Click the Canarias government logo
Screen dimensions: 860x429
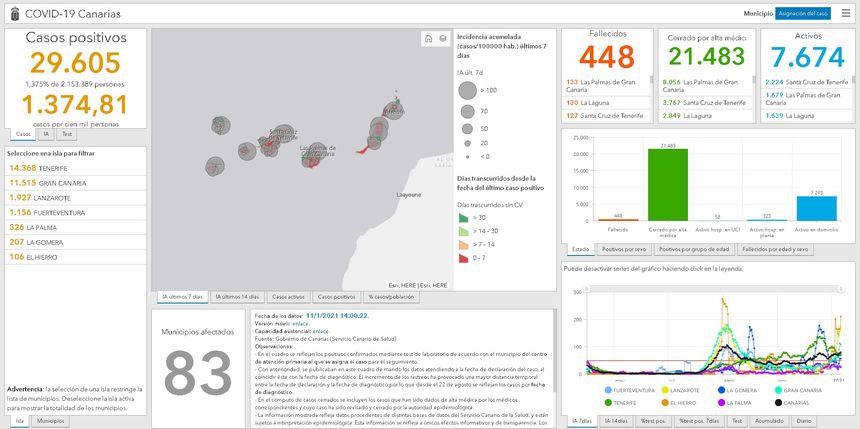pyautogui.click(x=11, y=13)
